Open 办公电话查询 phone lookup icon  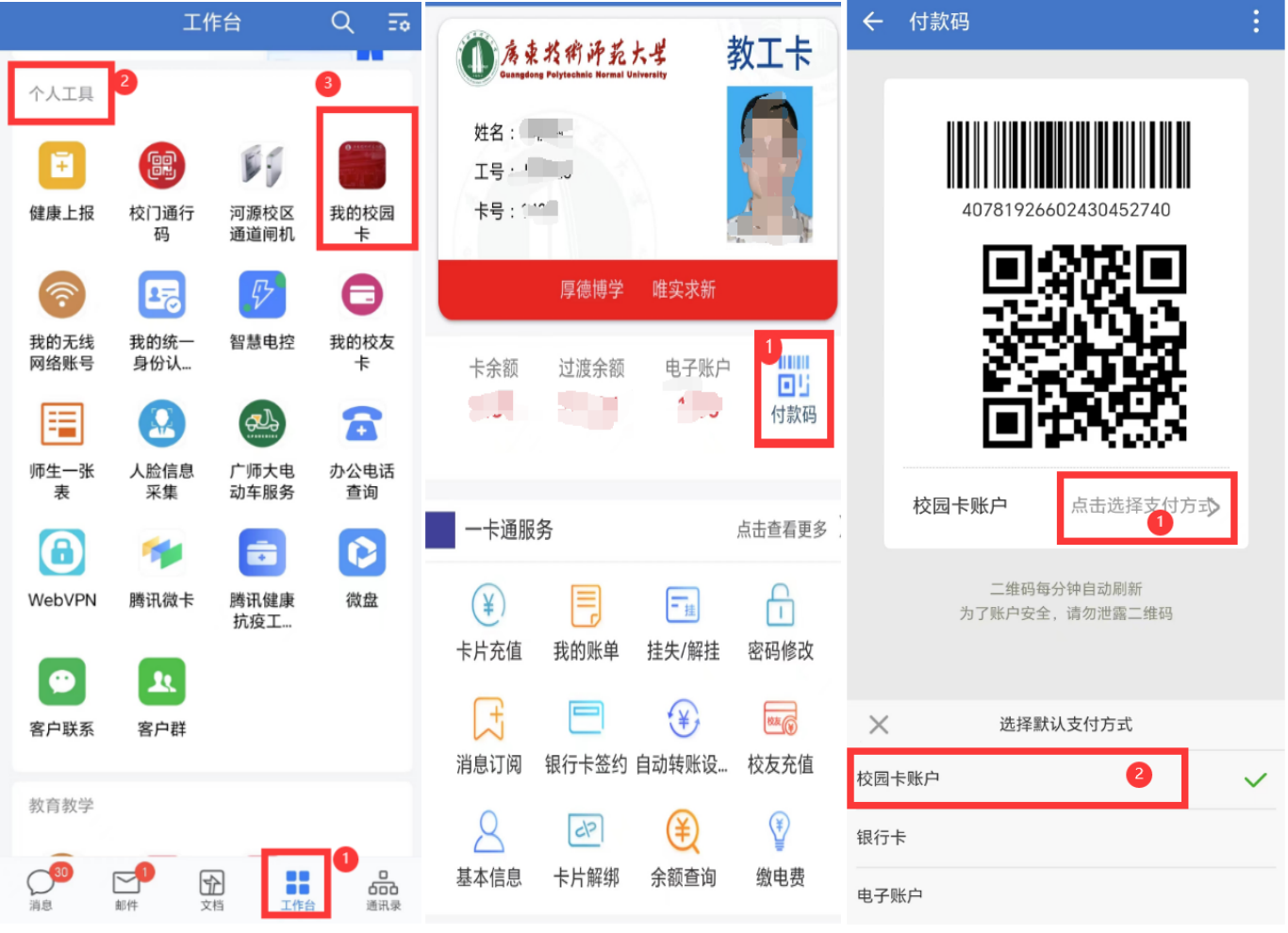[362, 424]
